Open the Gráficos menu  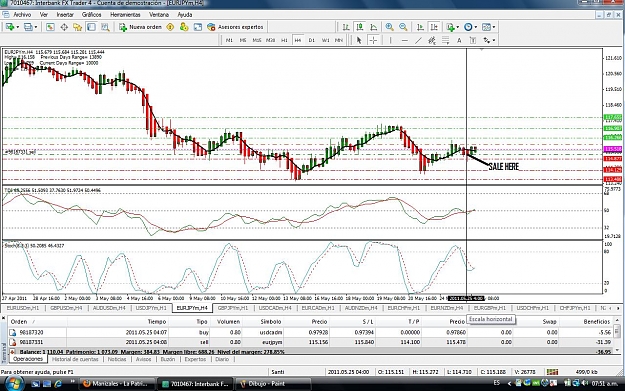[91, 15]
